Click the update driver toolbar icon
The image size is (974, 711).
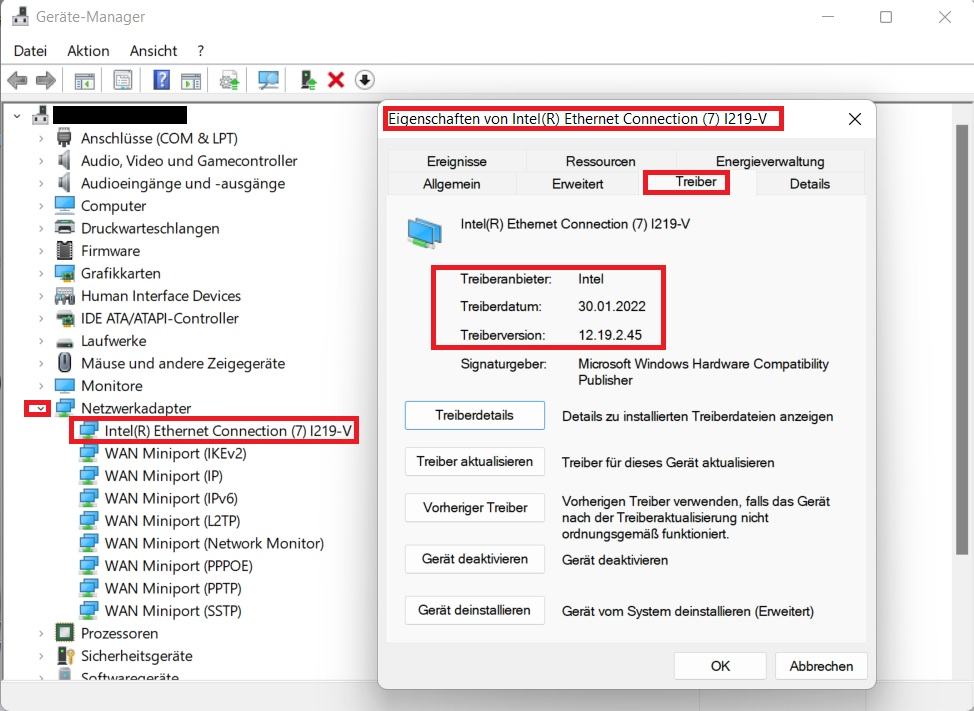tap(229, 80)
